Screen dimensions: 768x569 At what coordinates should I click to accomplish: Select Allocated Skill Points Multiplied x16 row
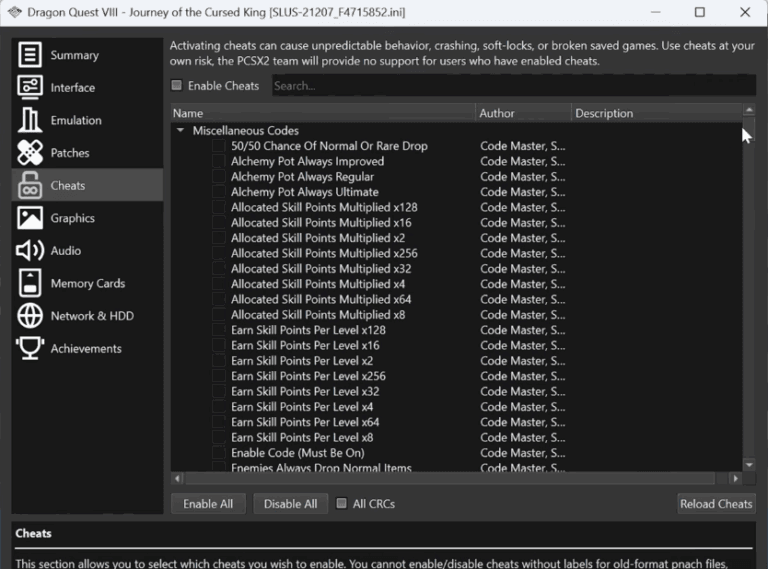[456, 223]
